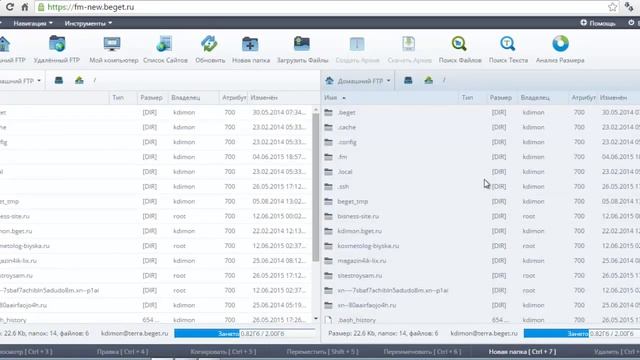Sort left panel by Тип column

coord(118,98)
